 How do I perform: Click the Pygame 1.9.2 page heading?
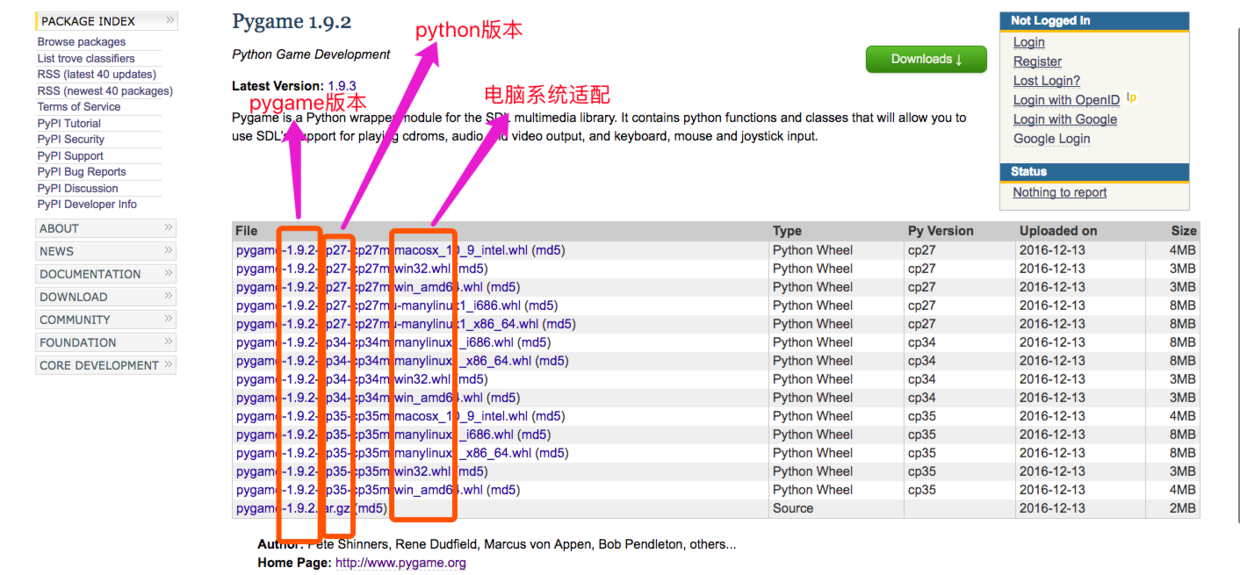(x=292, y=21)
